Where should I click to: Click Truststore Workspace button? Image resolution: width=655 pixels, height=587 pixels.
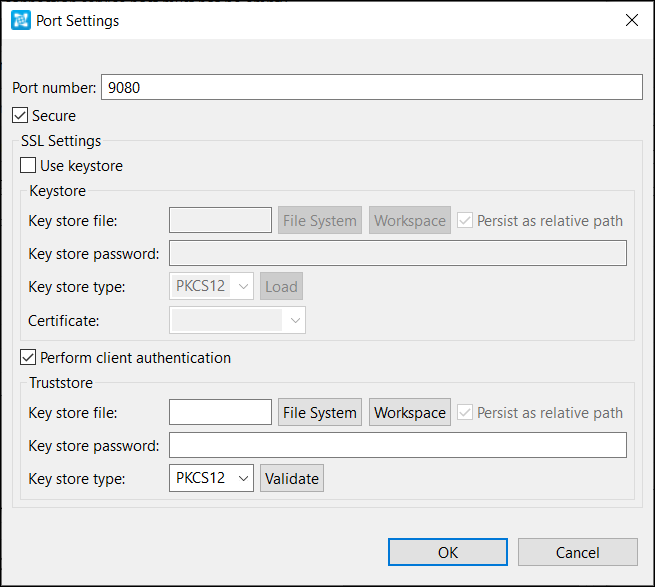point(410,412)
